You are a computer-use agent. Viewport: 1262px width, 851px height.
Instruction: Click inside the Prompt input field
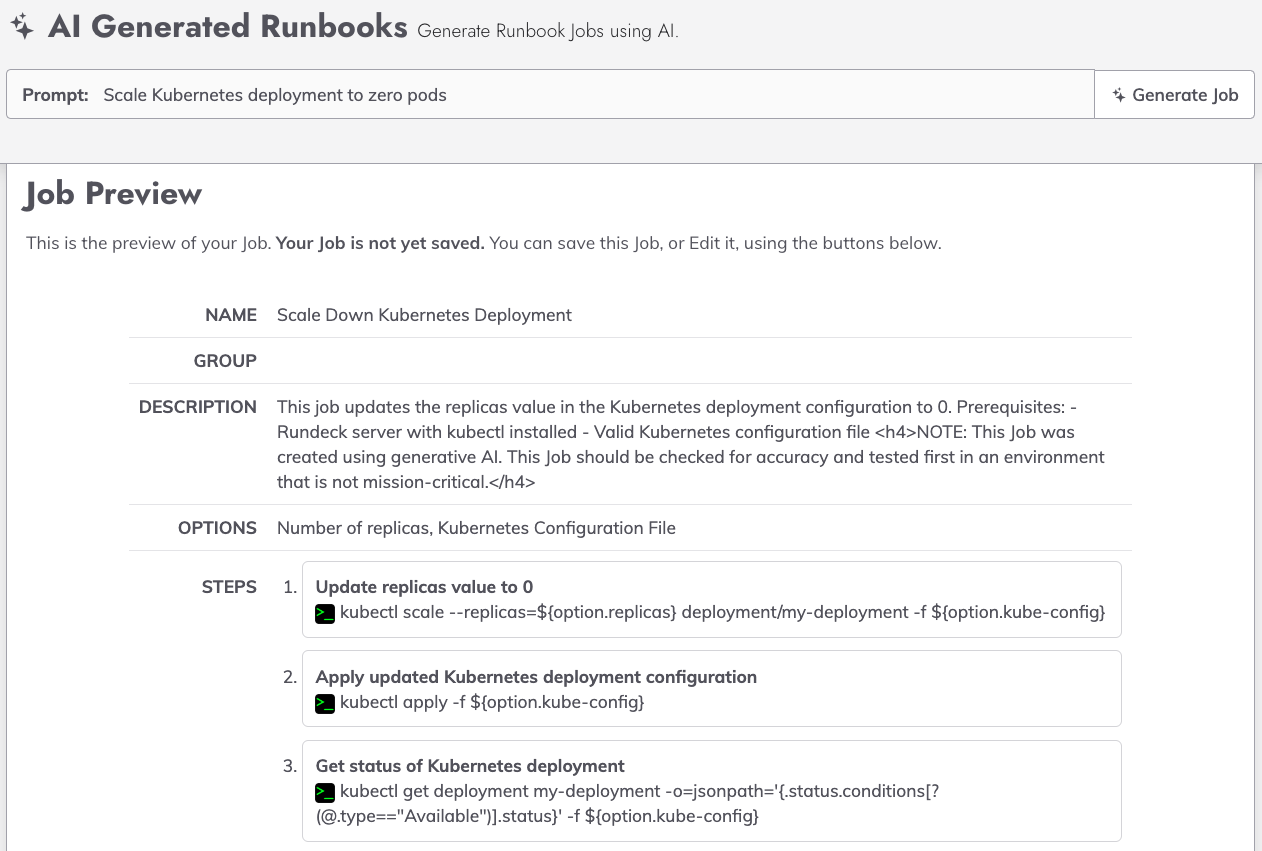(x=500, y=94)
